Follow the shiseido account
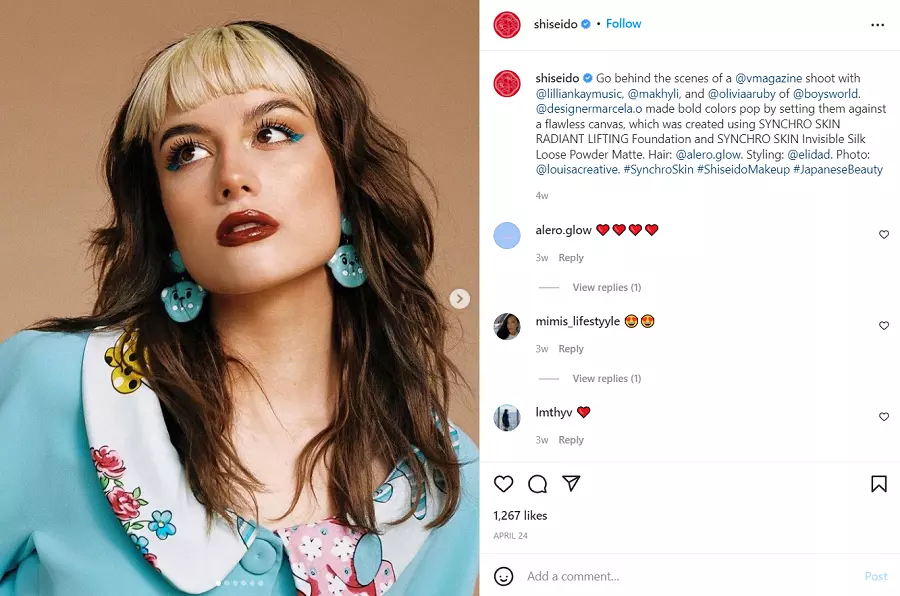 (x=623, y=24)
